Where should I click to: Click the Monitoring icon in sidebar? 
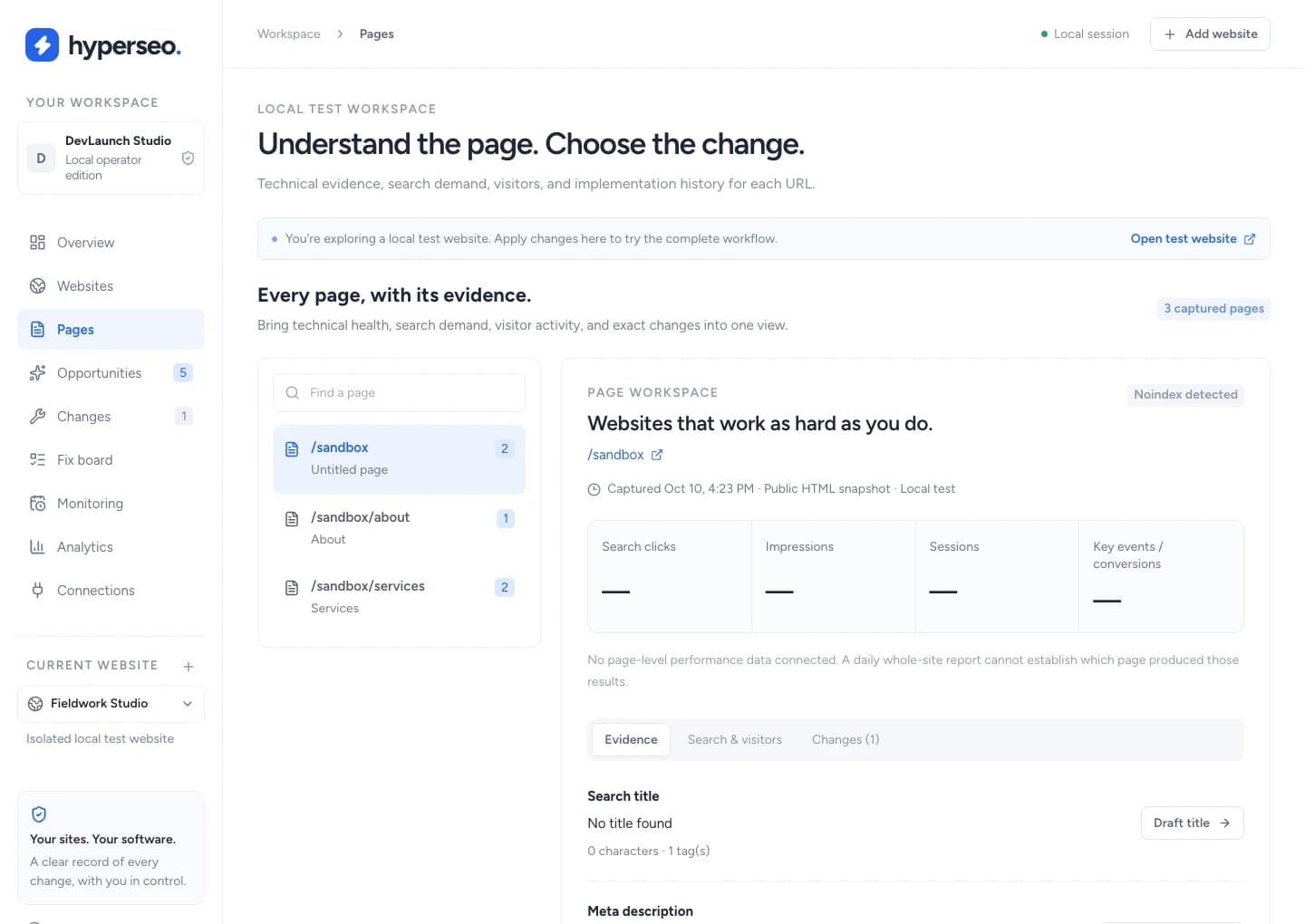pyautogui.click(x=37, y=504)
